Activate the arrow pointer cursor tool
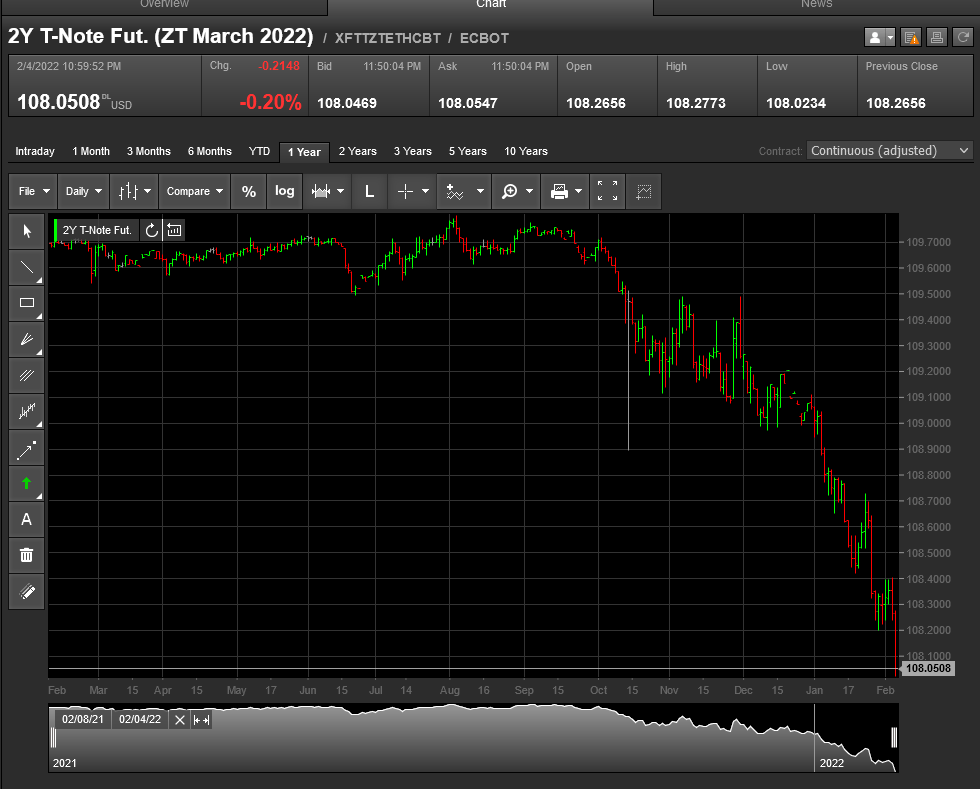This screenshot has height=789, width=980. [27, 231]
